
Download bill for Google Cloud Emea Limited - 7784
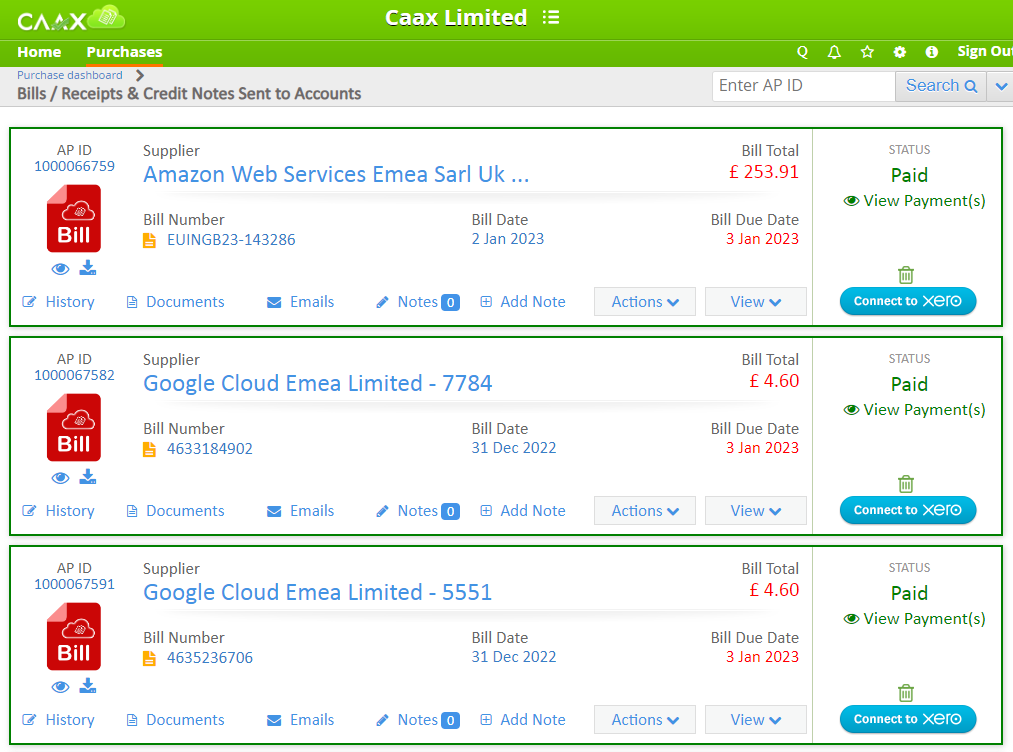[88, 477]
